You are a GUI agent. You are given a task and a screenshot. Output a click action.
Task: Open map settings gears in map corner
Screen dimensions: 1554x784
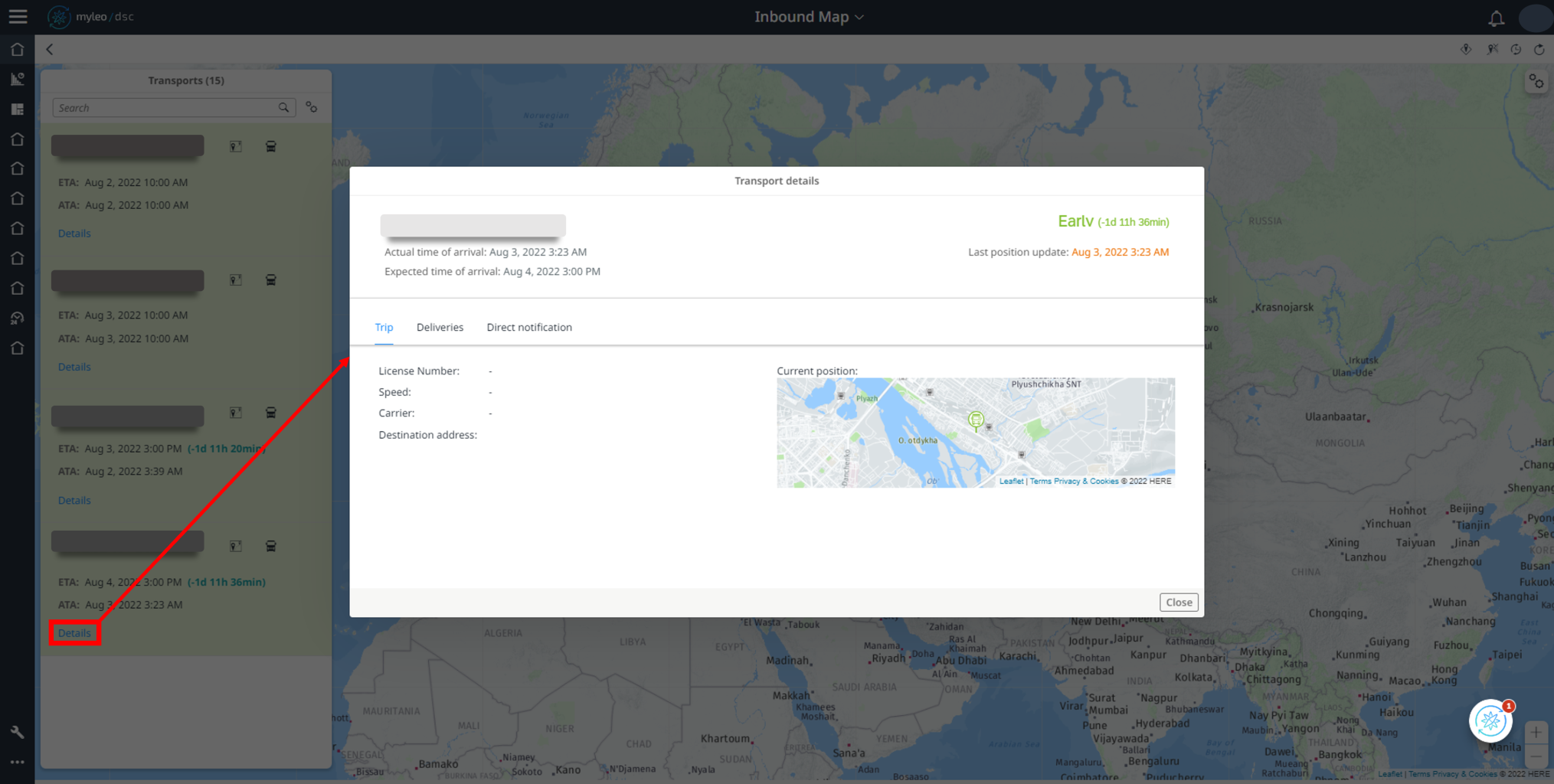[x=1536, y=81]
